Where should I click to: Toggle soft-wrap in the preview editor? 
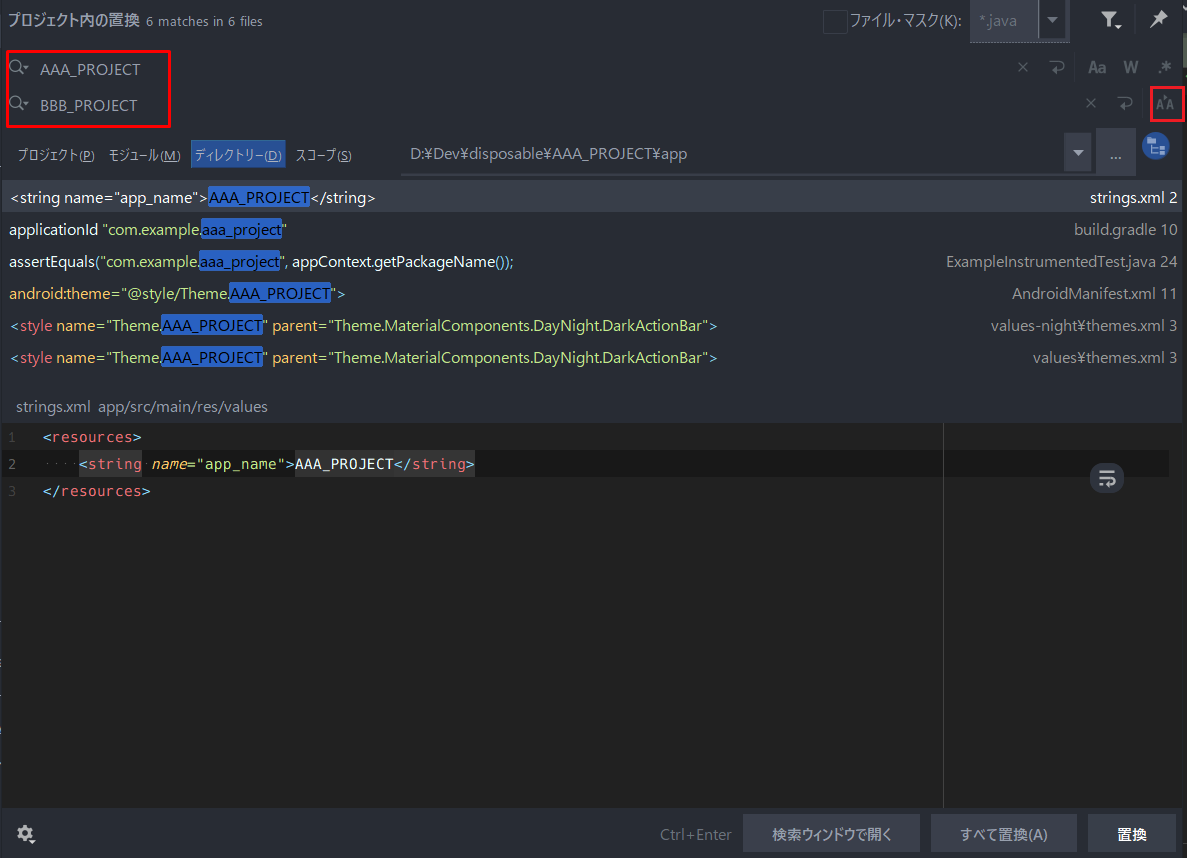click(x=1107, y=479)
